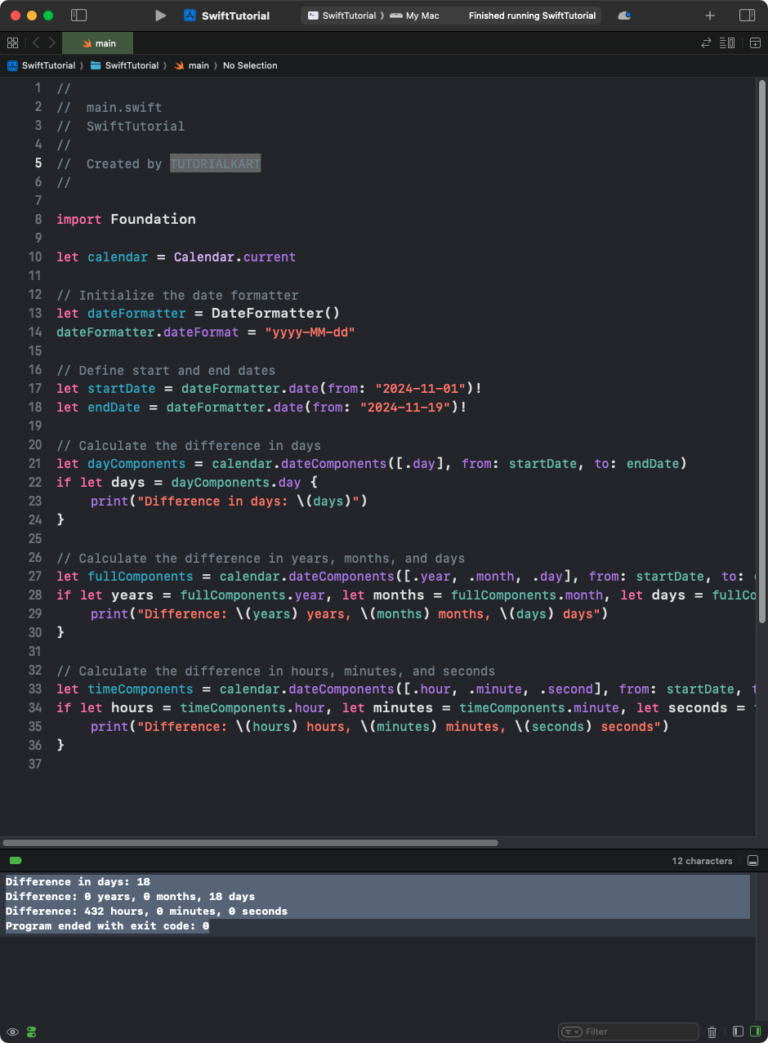Toggle the navigator sidebar icon
This screenshot has height=1043, width=768.
pyautogui.click(x=79, y=15)
